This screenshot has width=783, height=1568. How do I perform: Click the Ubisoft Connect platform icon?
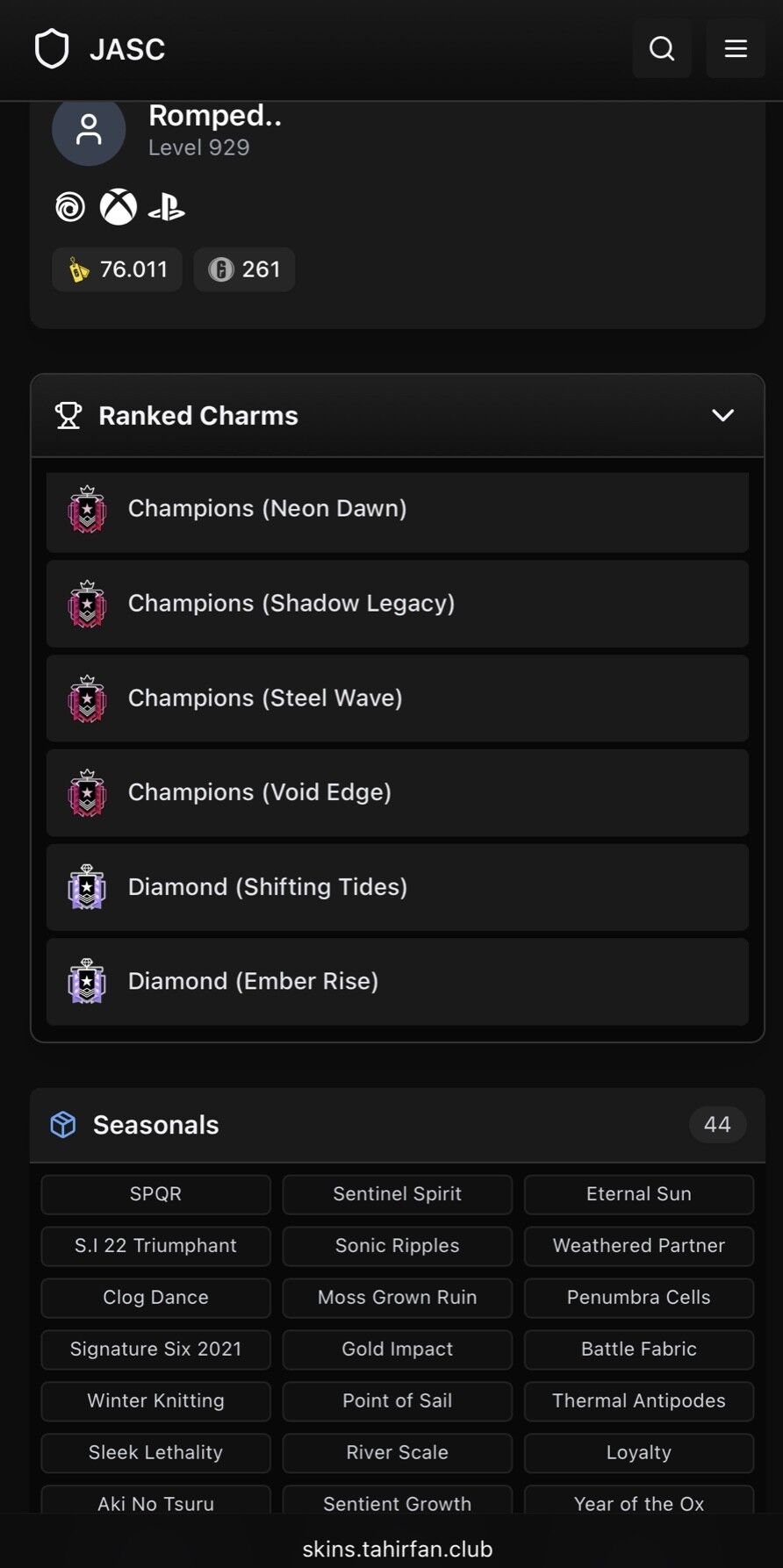[69, 207]
